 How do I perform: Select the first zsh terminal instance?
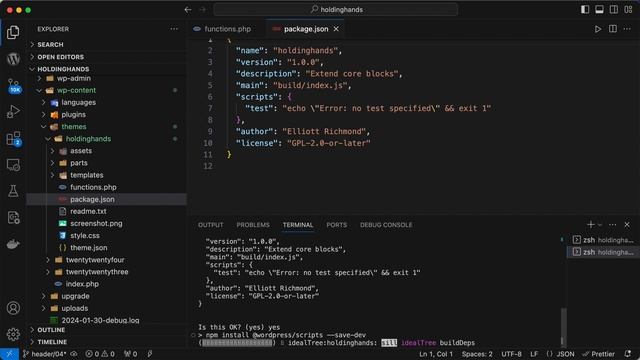pyautogui.click(x=602, y=240)
